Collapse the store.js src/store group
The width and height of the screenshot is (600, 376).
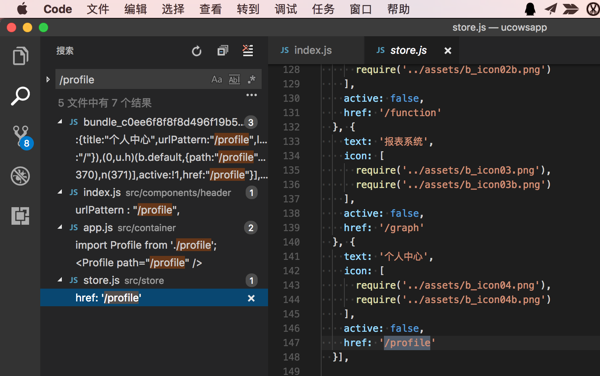click(x=60, y=280)
